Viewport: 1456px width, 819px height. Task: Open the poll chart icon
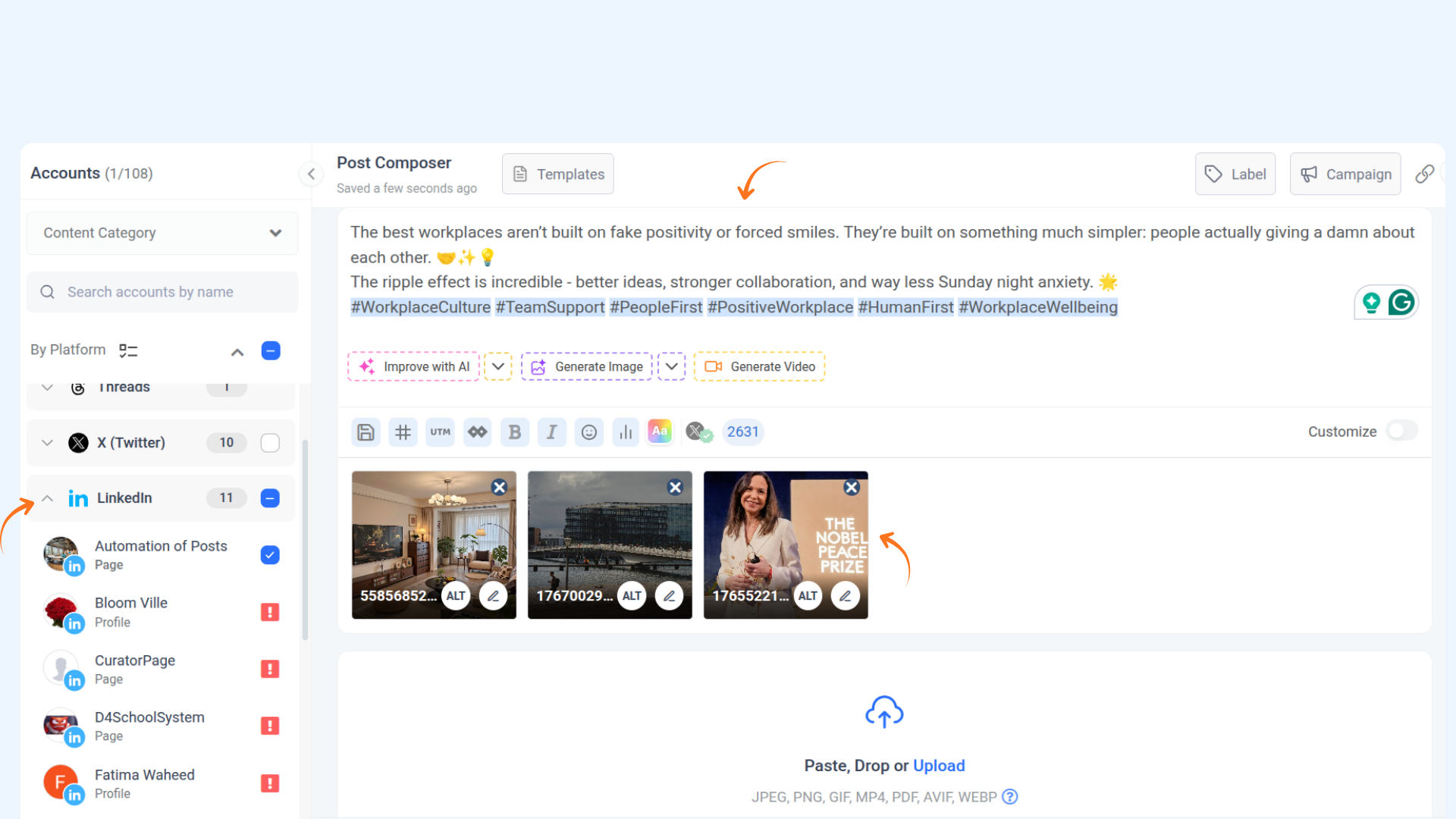[x=626, y=432]
